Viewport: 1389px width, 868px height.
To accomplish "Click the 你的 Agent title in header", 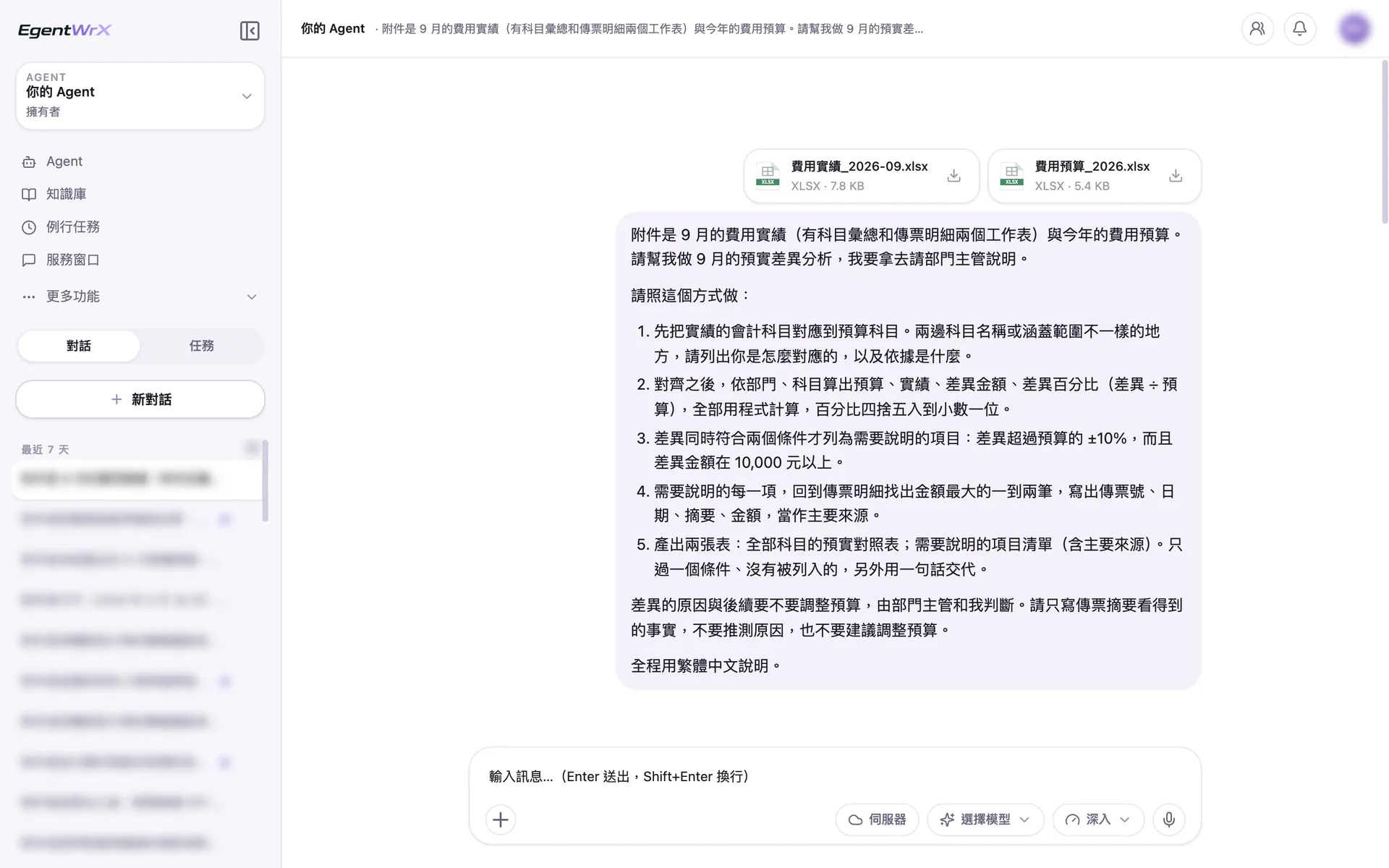I will (333, 29).
